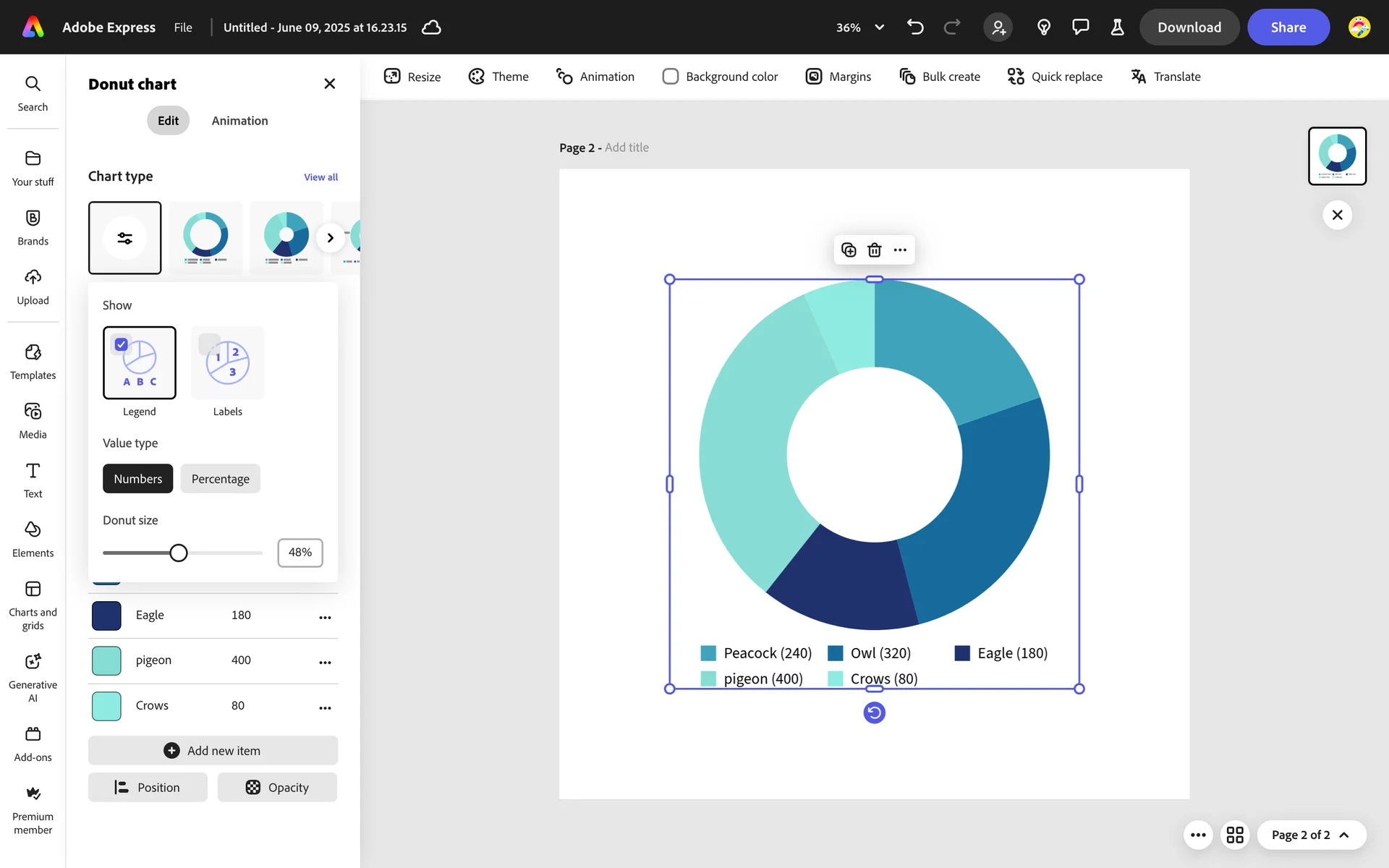This screenshot has width=1389, height=868.
Task: Click the undo arrow icon
Action: tap(915, 27)
